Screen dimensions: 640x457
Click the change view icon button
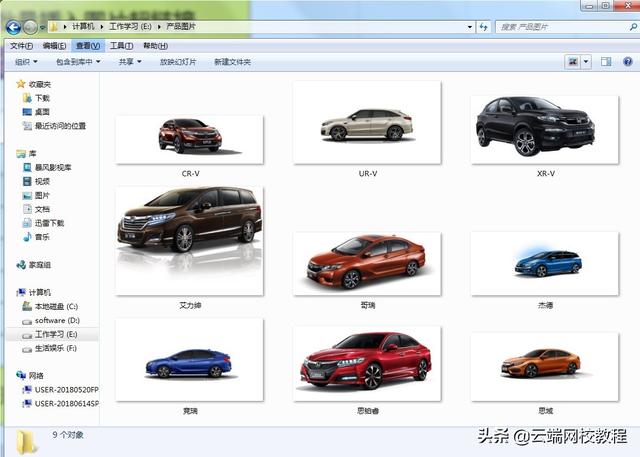[x=573, y=62]
